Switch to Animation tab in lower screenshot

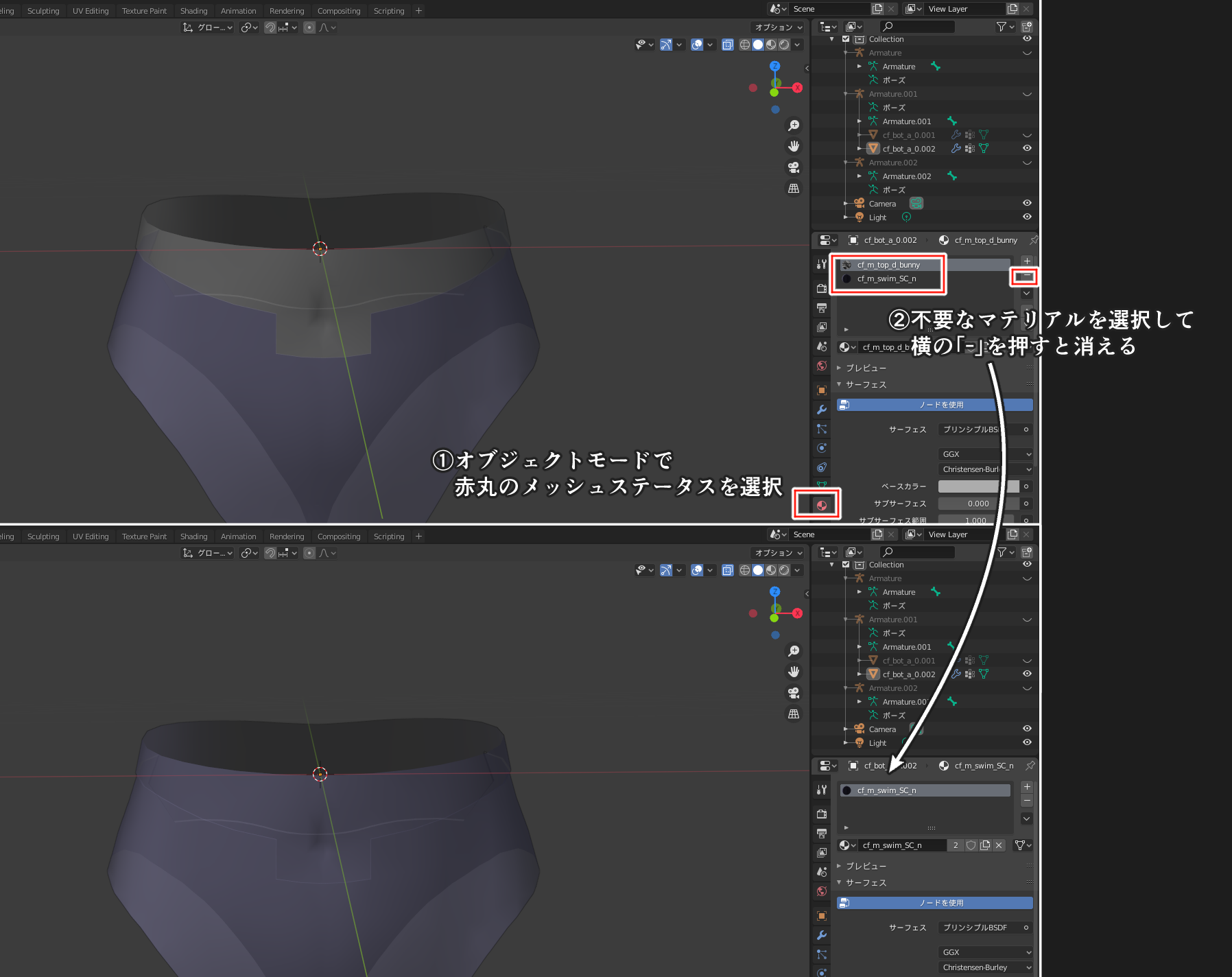tap(238, 537)
